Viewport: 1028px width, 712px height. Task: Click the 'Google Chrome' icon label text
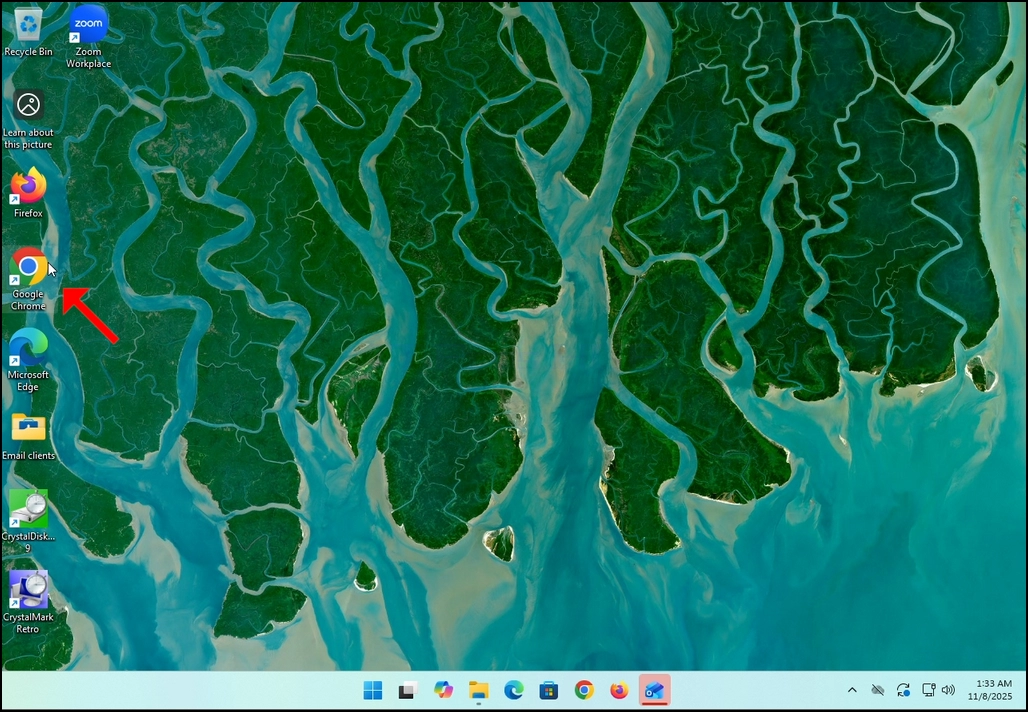pyautogui.click(x=28, y=300)
